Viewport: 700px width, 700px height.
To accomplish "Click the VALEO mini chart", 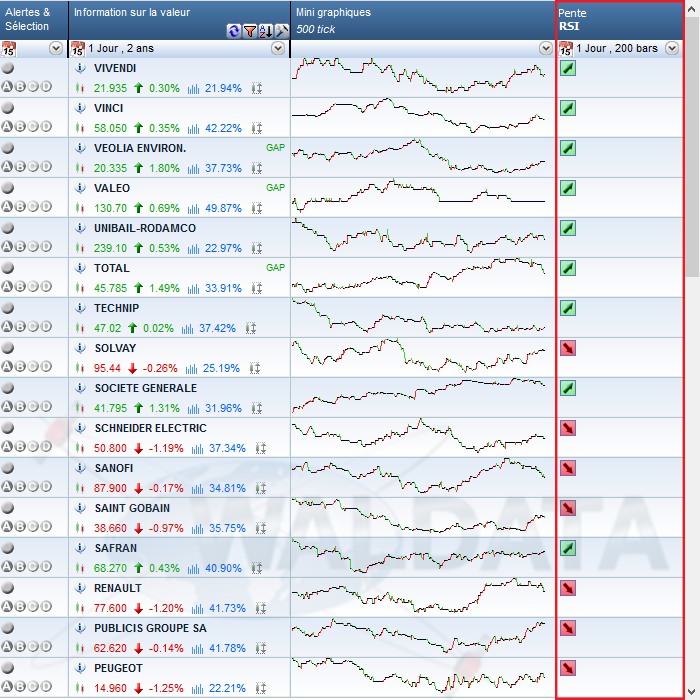I will coord(420,196).
